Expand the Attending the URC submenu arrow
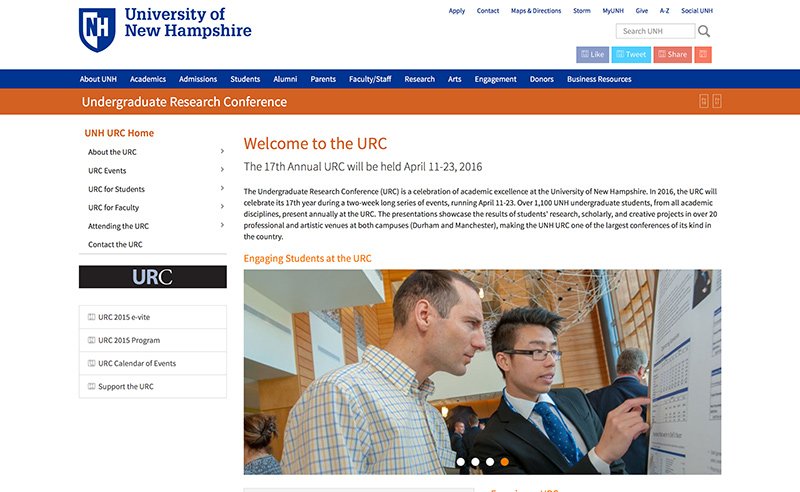The width and height of the screenshot is (800, 492). (222, 225)
